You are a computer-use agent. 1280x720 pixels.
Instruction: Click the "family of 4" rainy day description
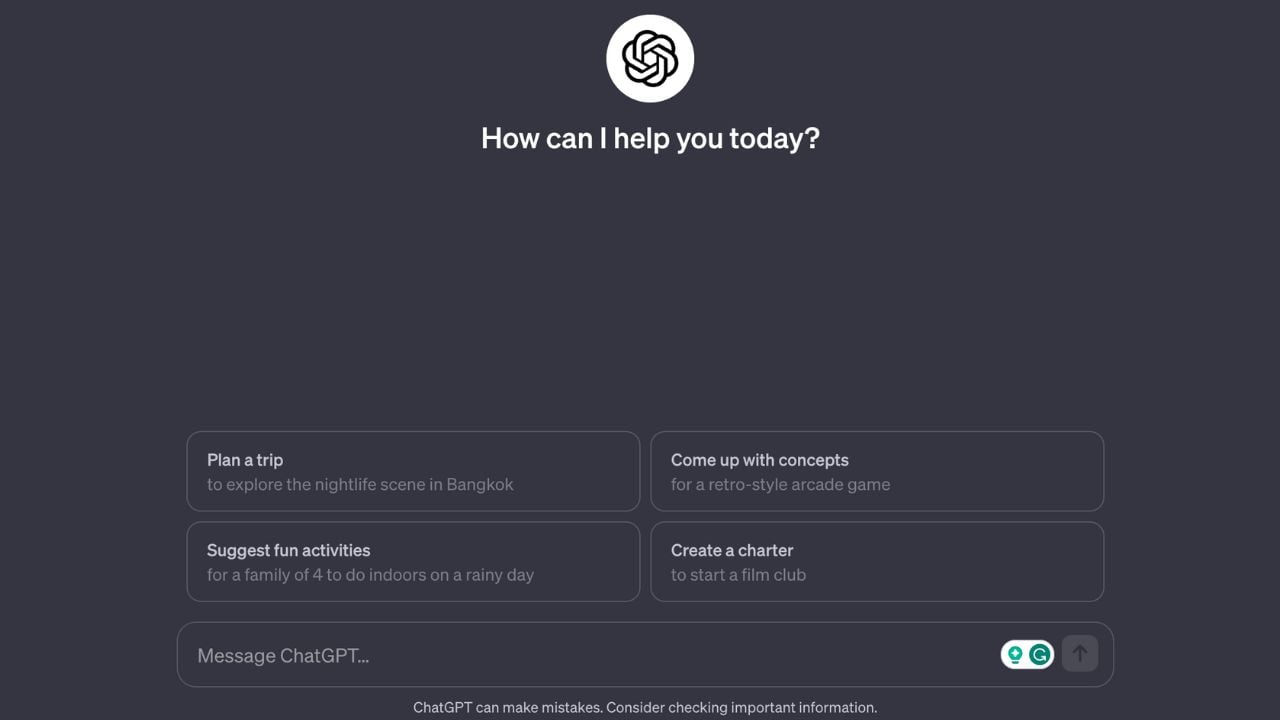pos(370,575)
